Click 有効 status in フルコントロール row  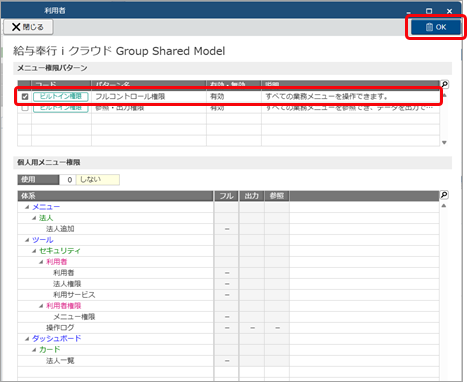click(217, 97)
